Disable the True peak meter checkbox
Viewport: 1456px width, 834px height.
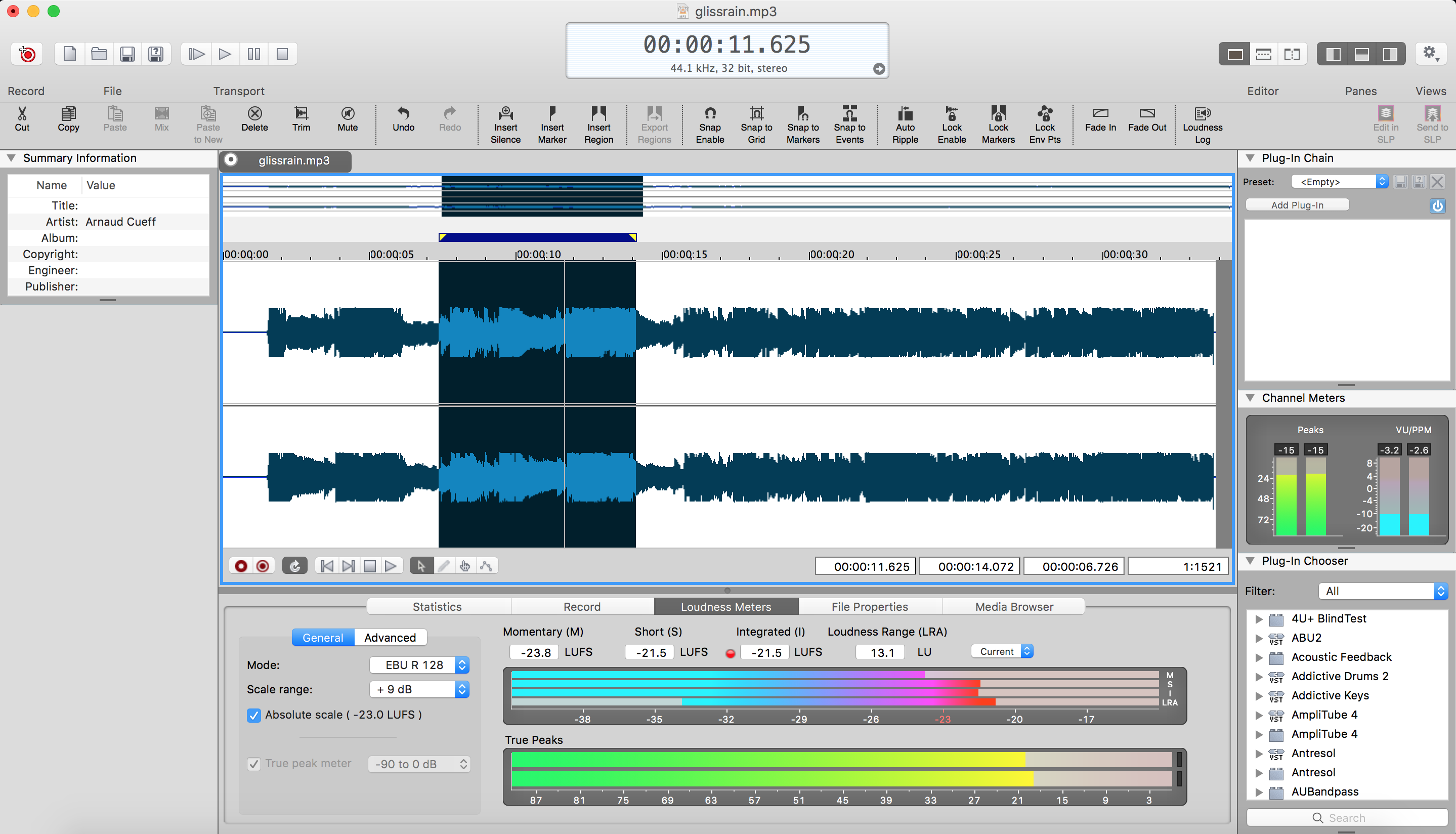254,764
